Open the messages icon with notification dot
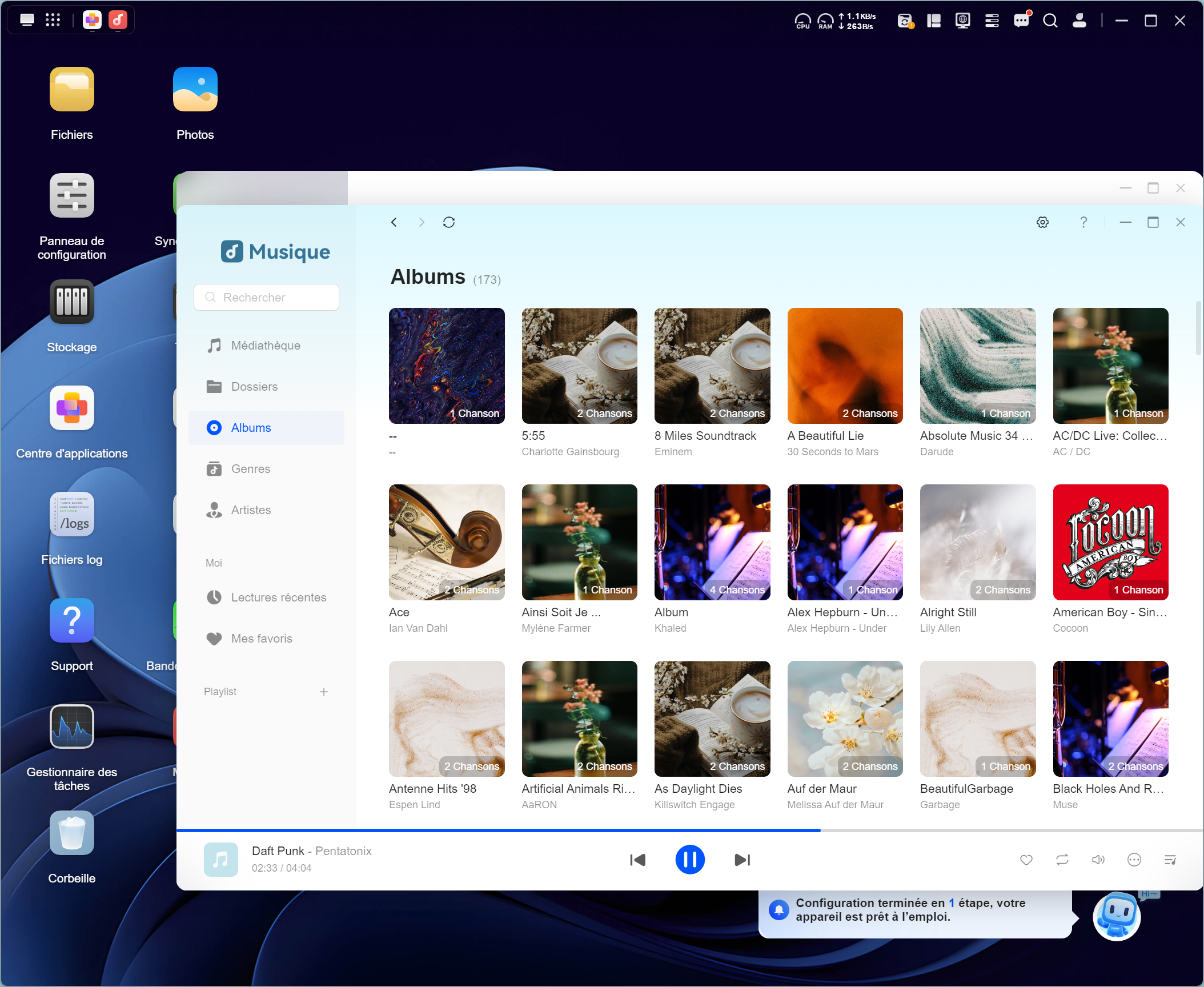Screen dimensions: 1204x987 tap(1021, 21)
